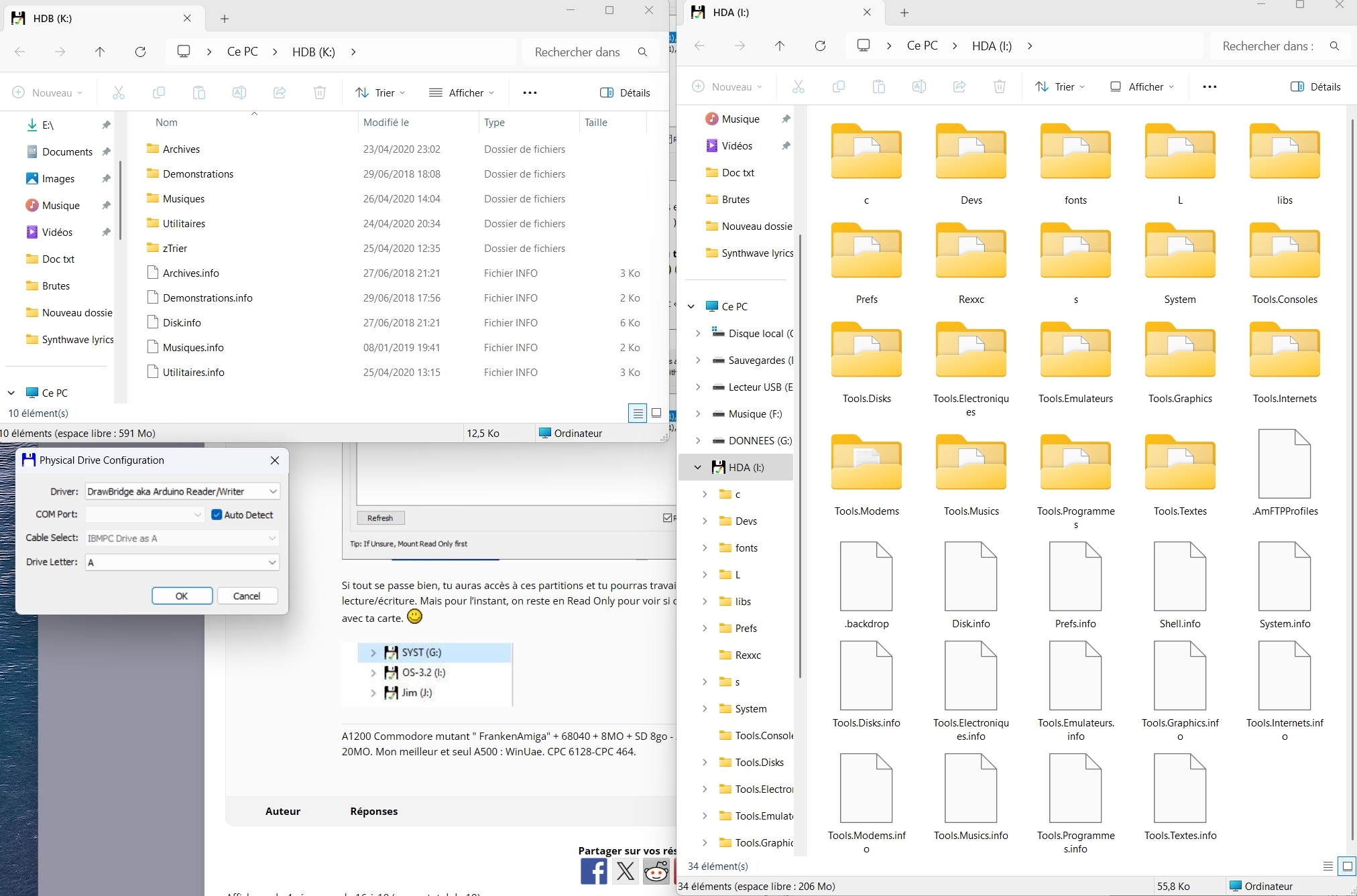The image size is (1357, 896).
Task: Open Synthwave lyrics in HDA (I:) sidebar
Action: [x=750, y=253]
